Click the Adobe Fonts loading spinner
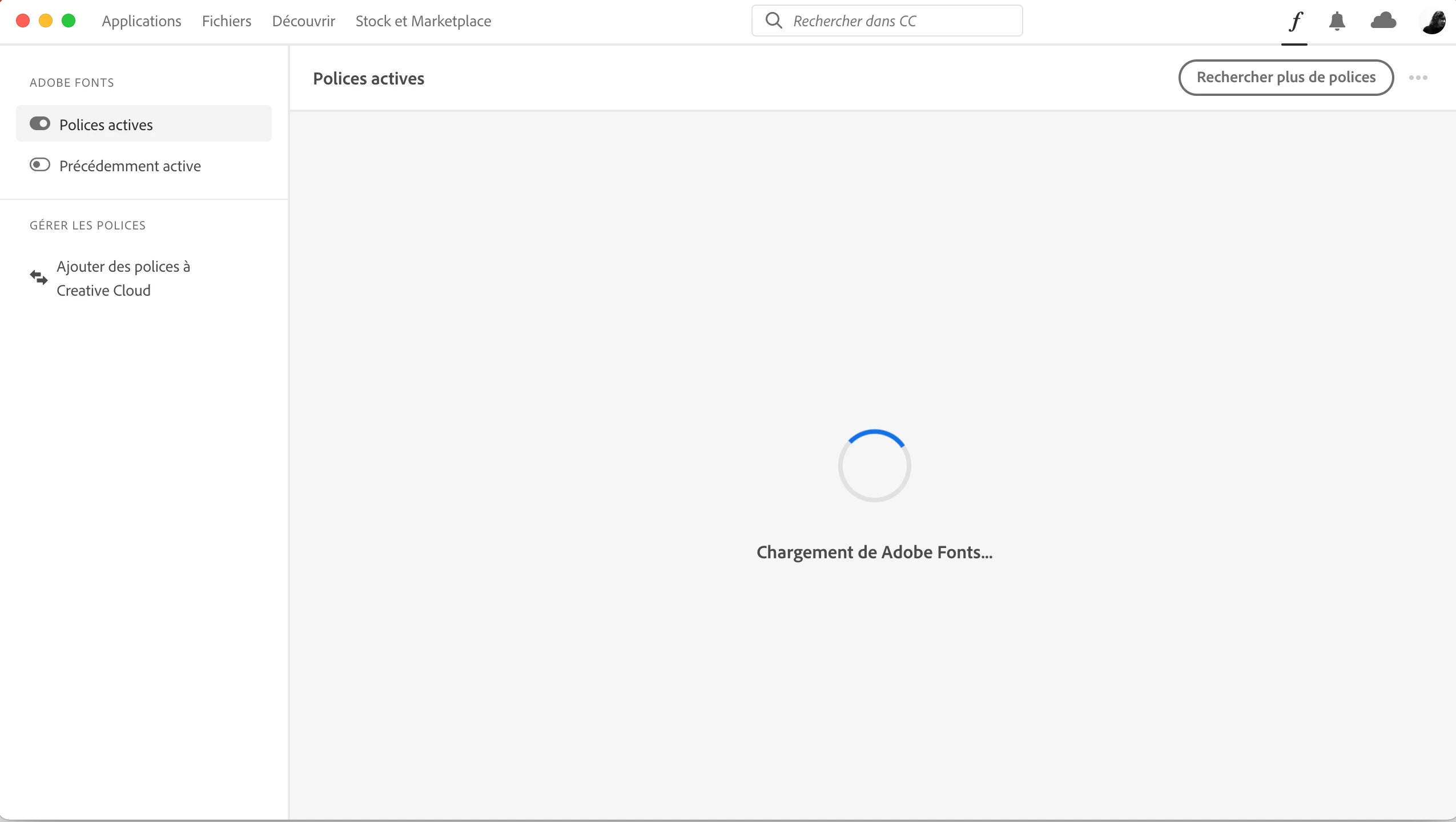The width and height of the screenshot is (1456, 822). click(874, 466)
